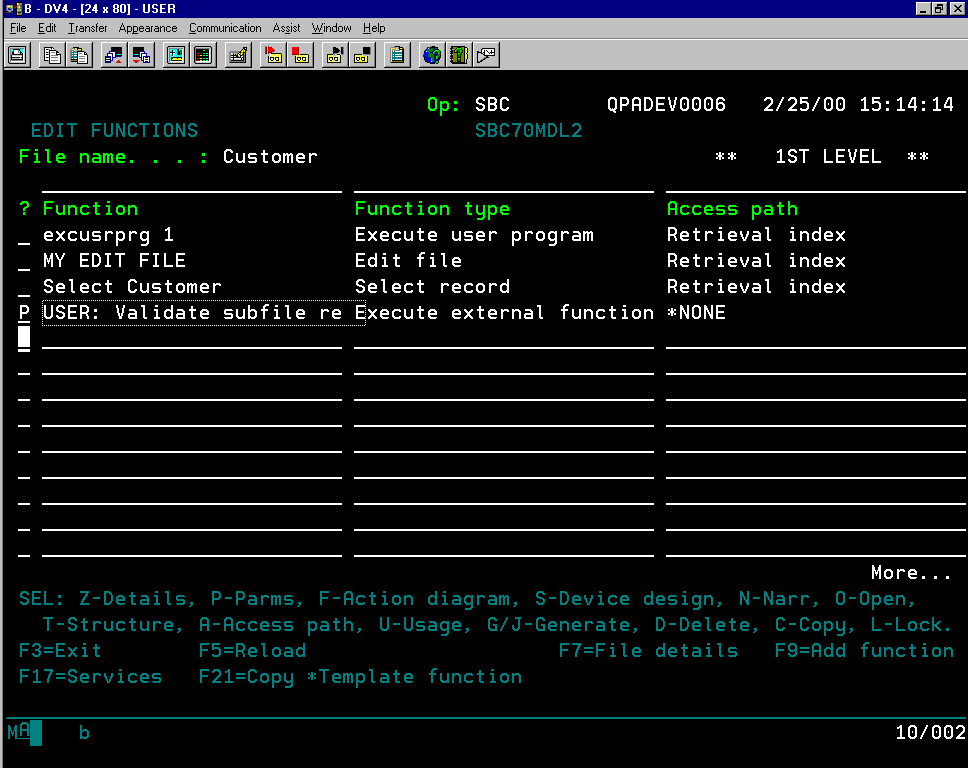The image size is (968, 768).
Task: Open the help index book icon
Action: point(457,55)
